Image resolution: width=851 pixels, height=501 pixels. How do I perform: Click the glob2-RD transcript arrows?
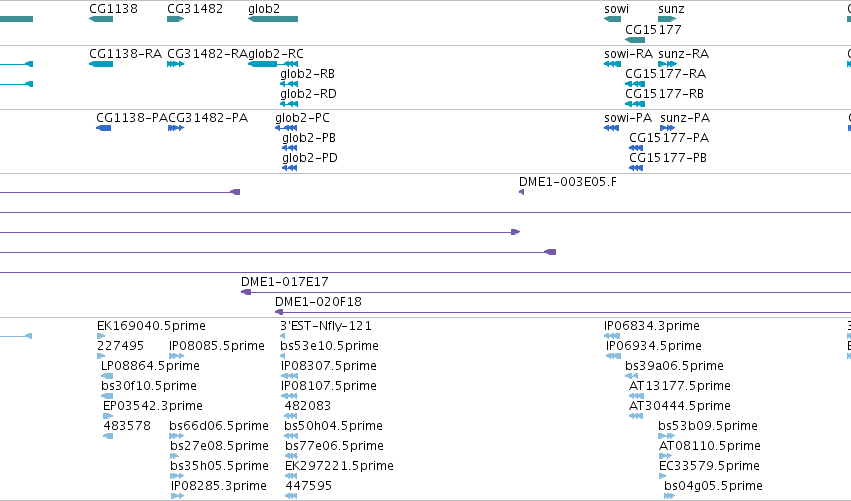point(289,104)
